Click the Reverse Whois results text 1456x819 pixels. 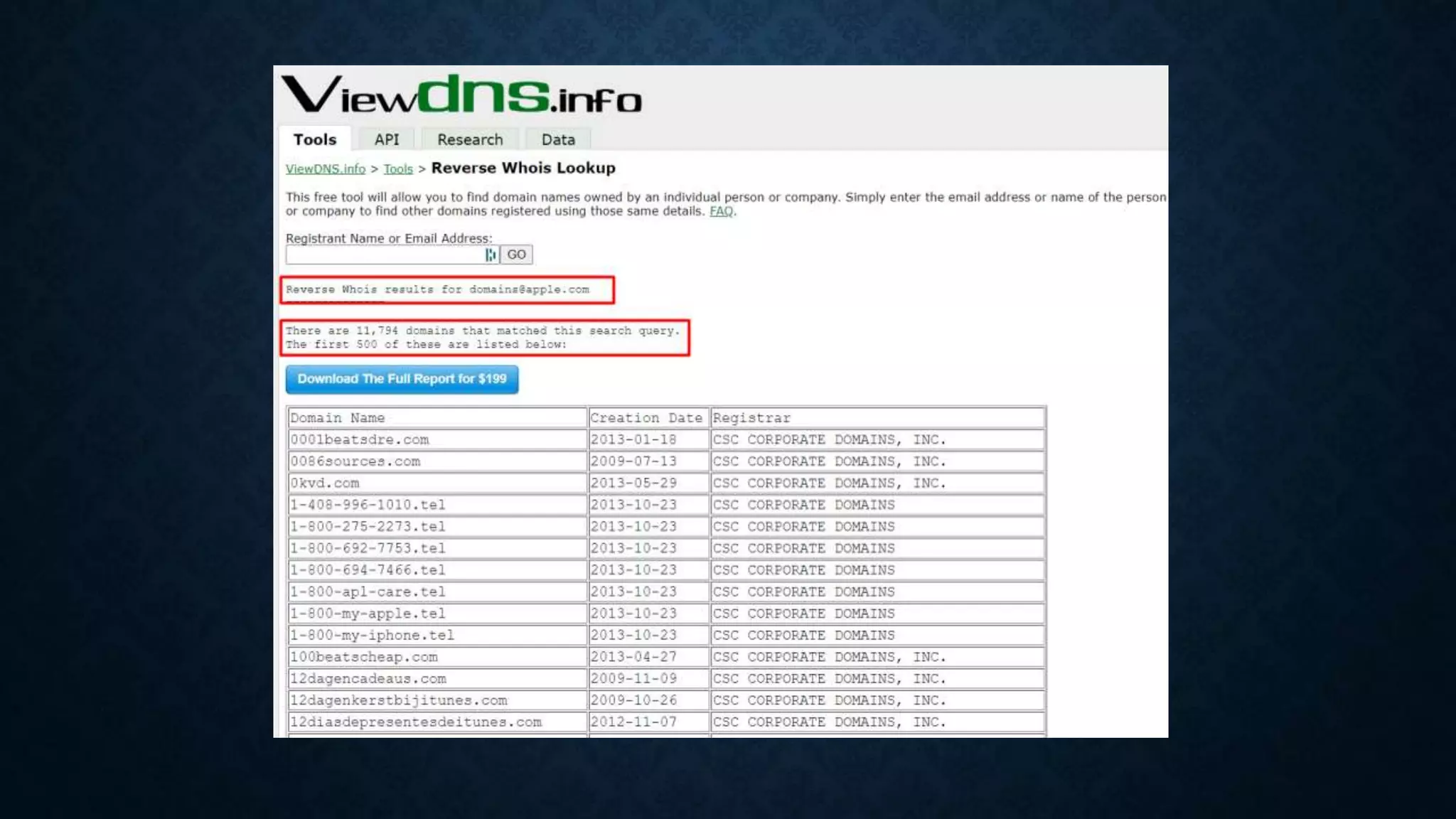pos(437,289)
